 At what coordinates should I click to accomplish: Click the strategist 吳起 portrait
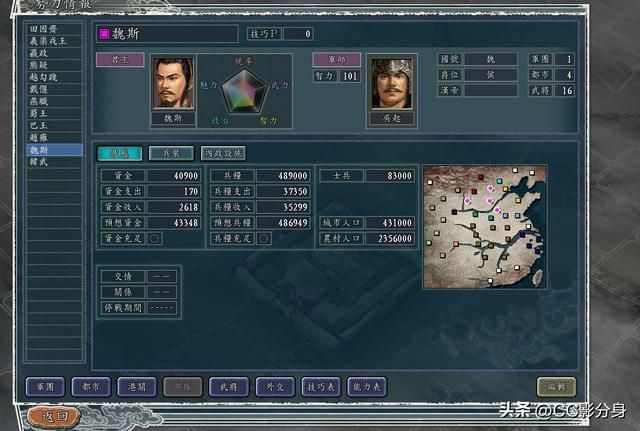tap(391, 84)
